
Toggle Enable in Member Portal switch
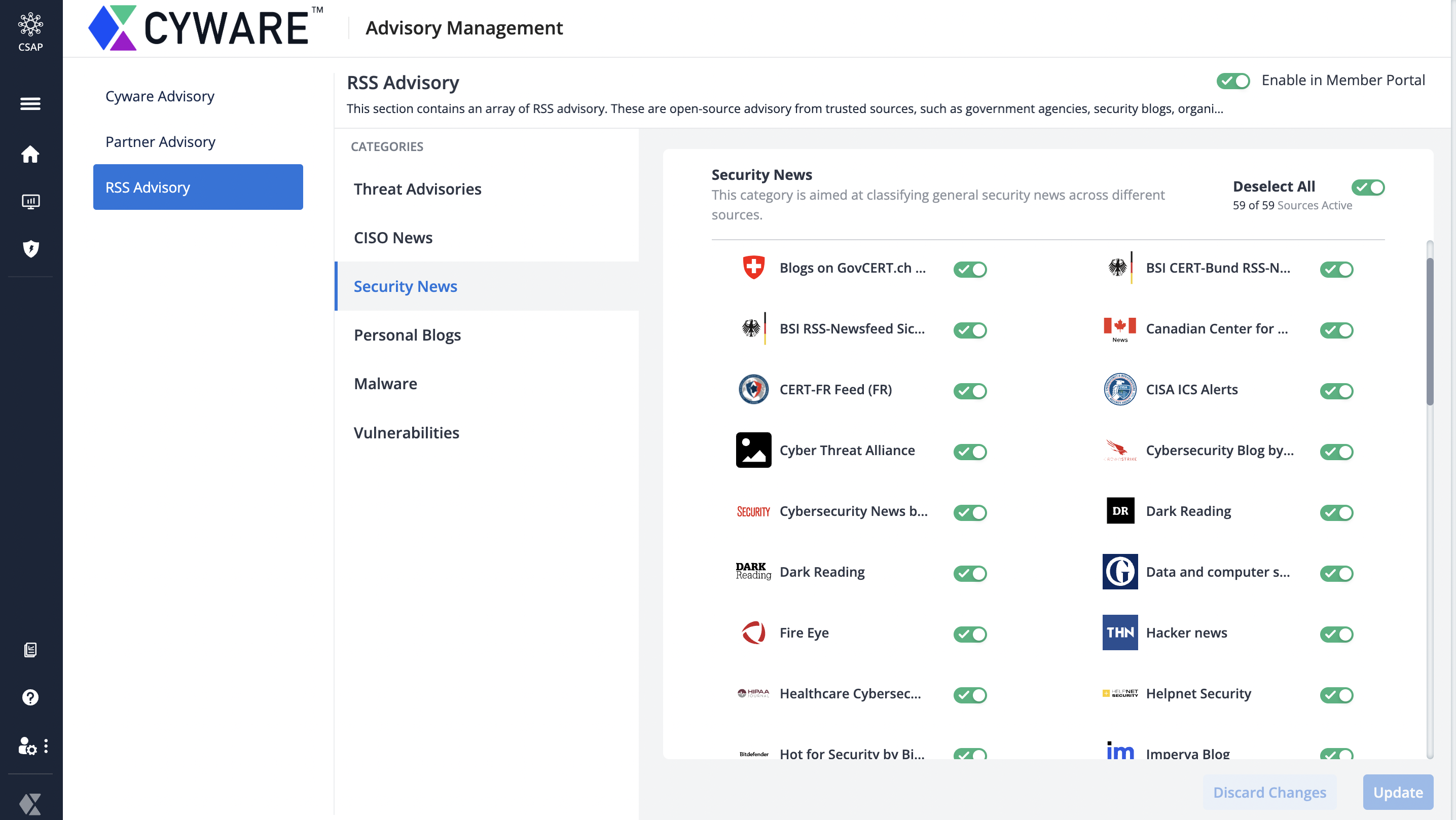point(1233,81)
